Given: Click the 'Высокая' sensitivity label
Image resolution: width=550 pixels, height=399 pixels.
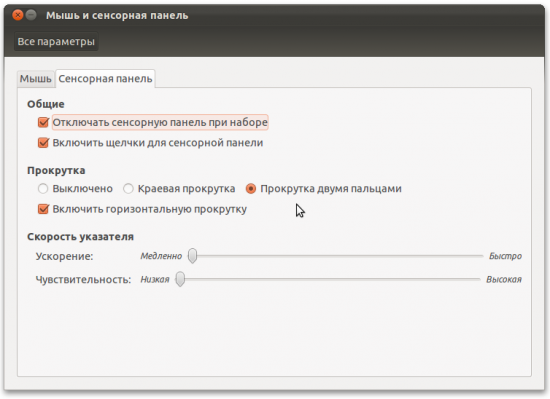Looking at the screenshot, I should pyautogui.click(x=504, y=279).
